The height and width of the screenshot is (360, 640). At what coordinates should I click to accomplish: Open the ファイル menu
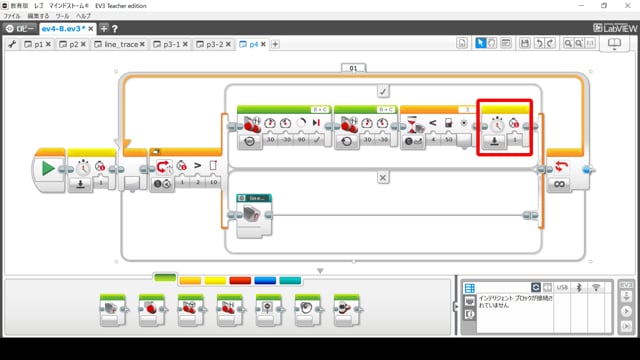pos(12,16)
